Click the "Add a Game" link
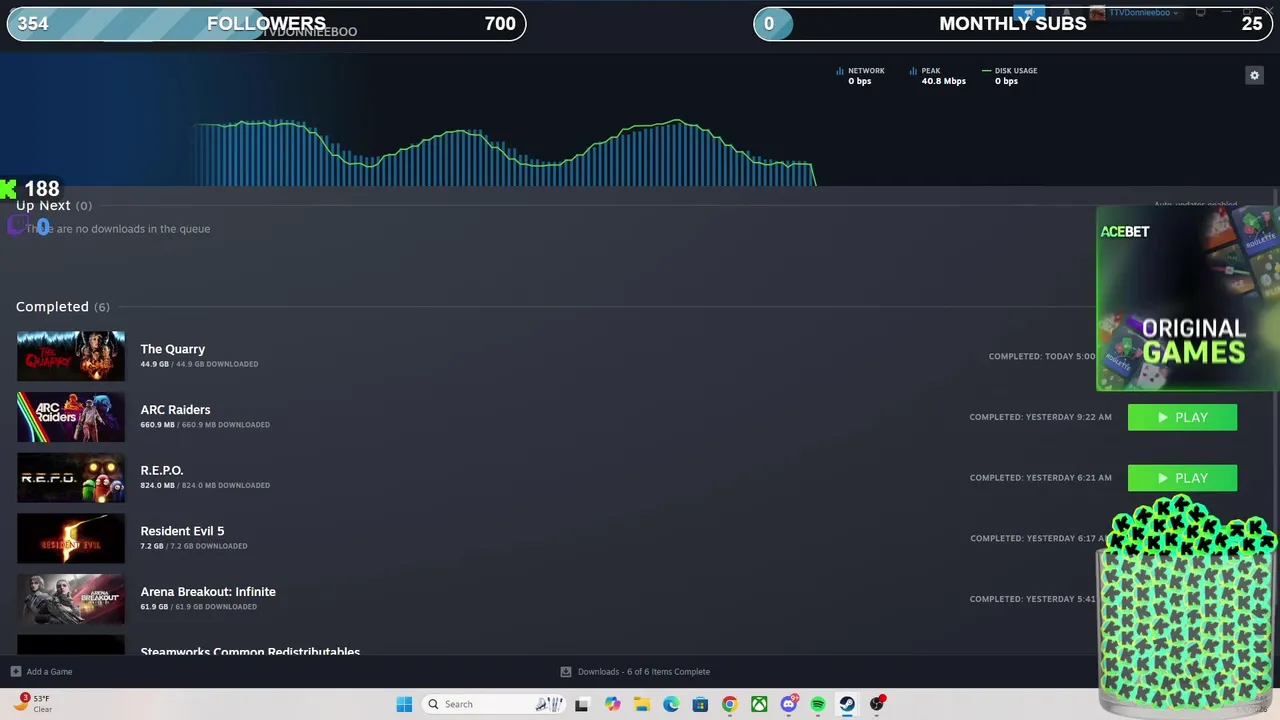The height and width of the screenshot is (720, 1280). [x=49, y=672]
